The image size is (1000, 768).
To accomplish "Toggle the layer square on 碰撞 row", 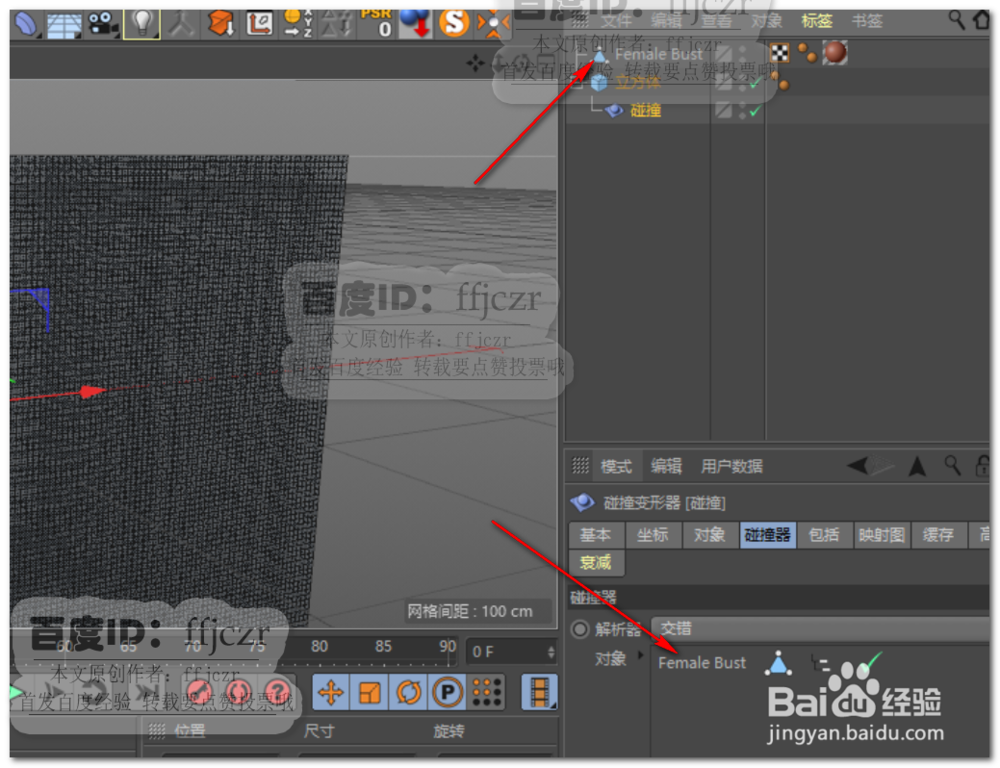I will coord(724,111).
